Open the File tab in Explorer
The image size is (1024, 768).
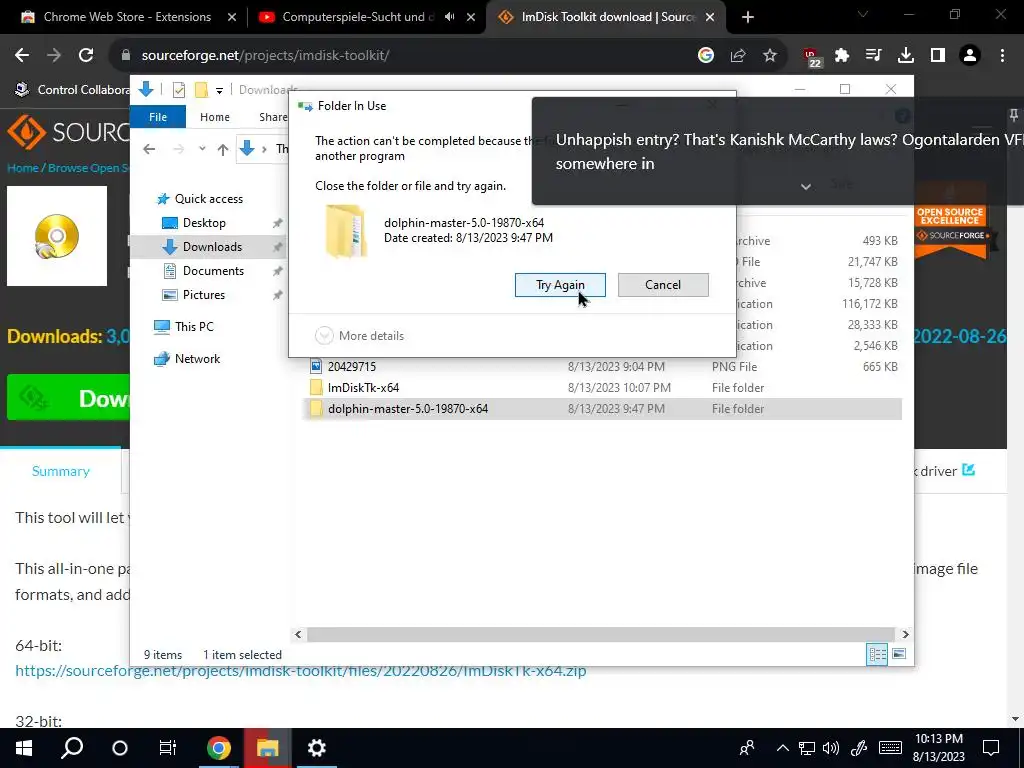pos(158,117)
